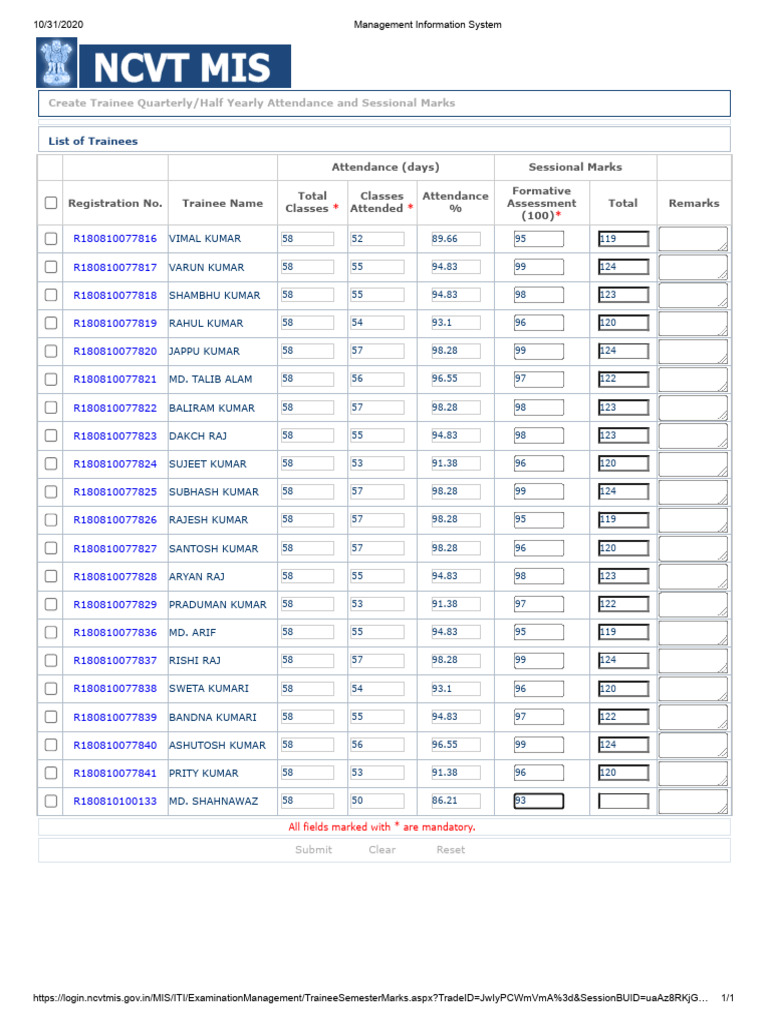Select checkbox for SHAMBHU KUMAR row

coord(51,295)
